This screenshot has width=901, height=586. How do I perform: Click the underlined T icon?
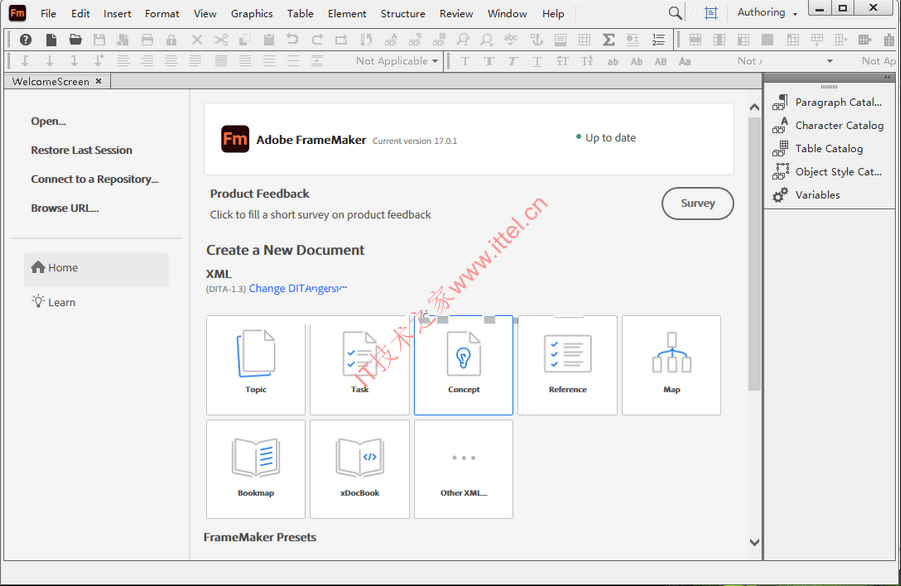(537, 61)
